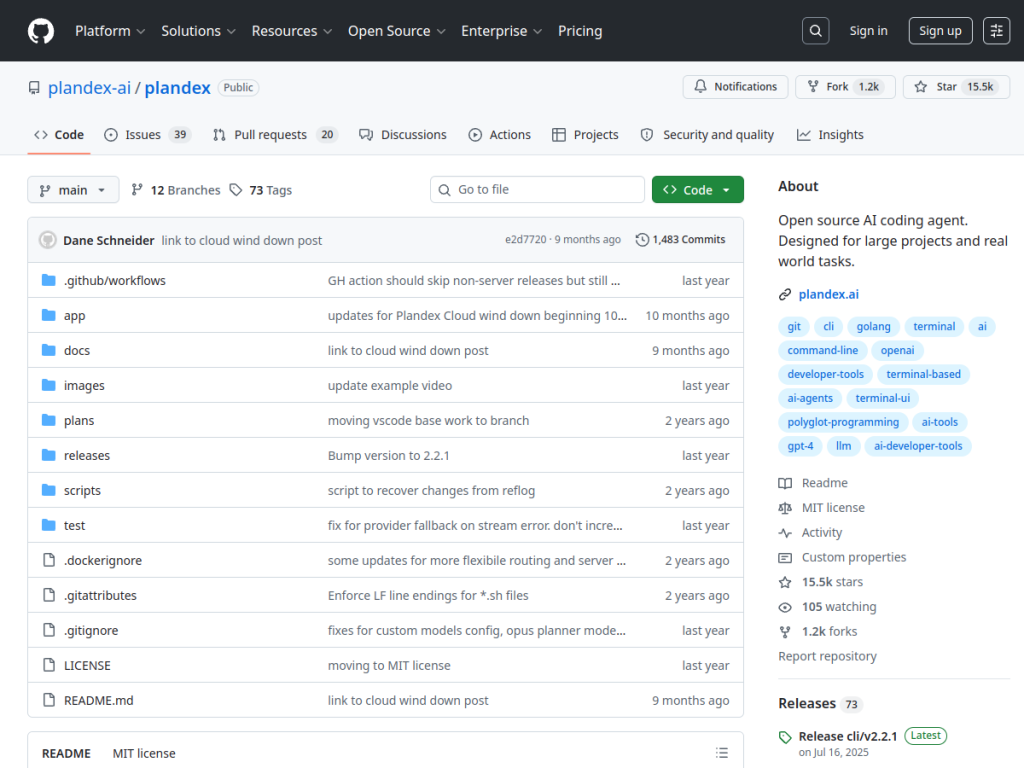
Task: Click Report repository link
Action: [x=827, y=656]
